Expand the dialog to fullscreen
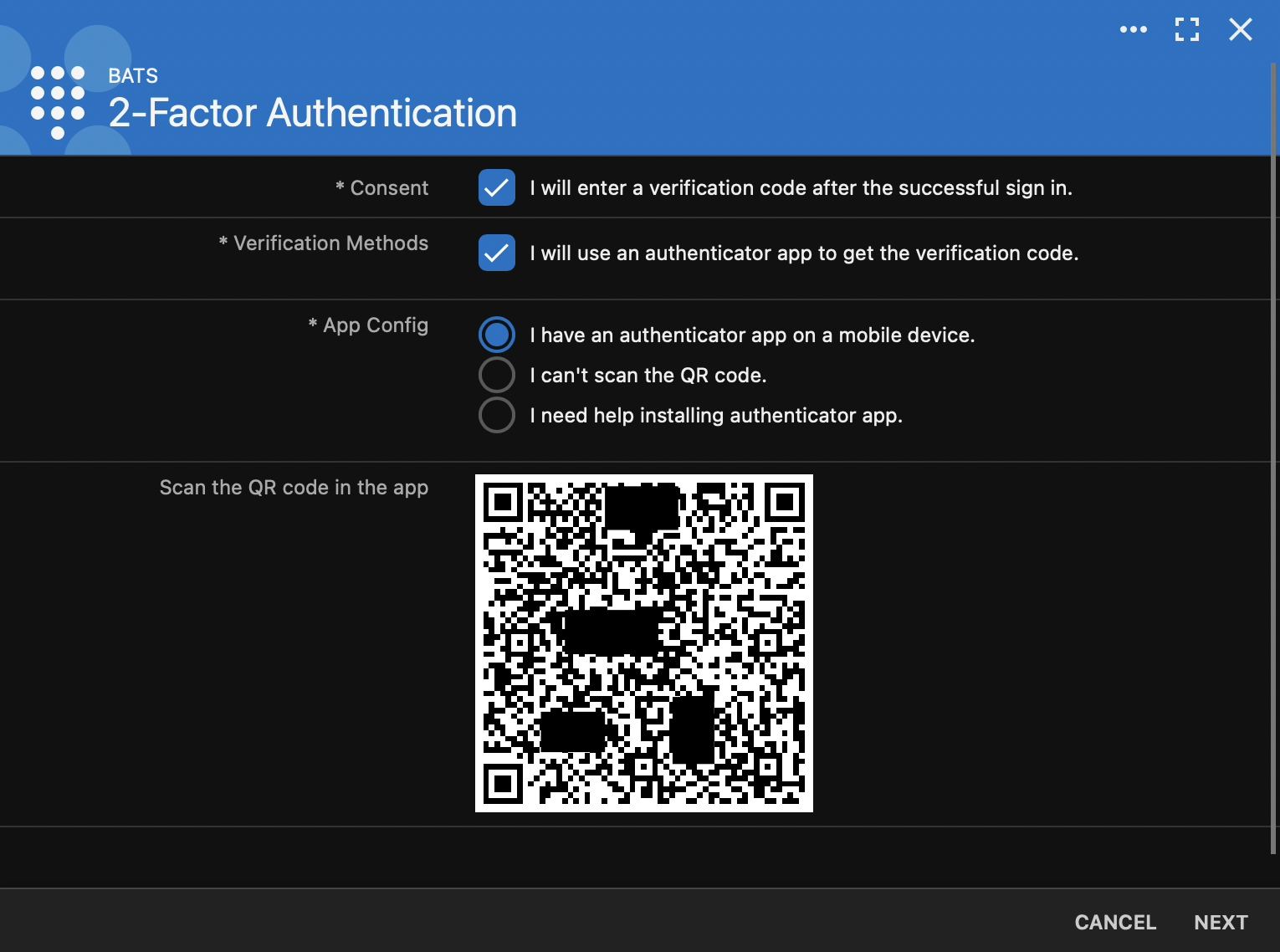1280x952 pixels. pos(1186,29)
